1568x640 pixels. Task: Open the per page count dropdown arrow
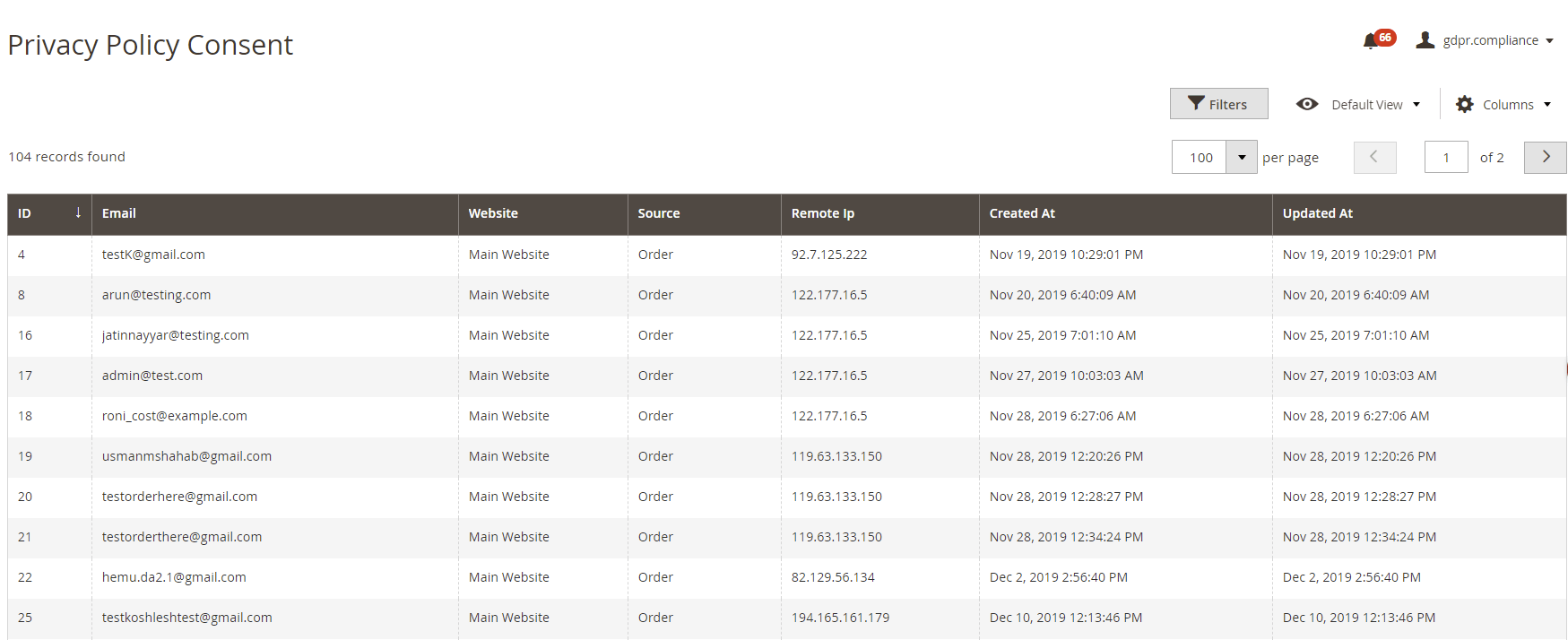[x=1242, y=157]
